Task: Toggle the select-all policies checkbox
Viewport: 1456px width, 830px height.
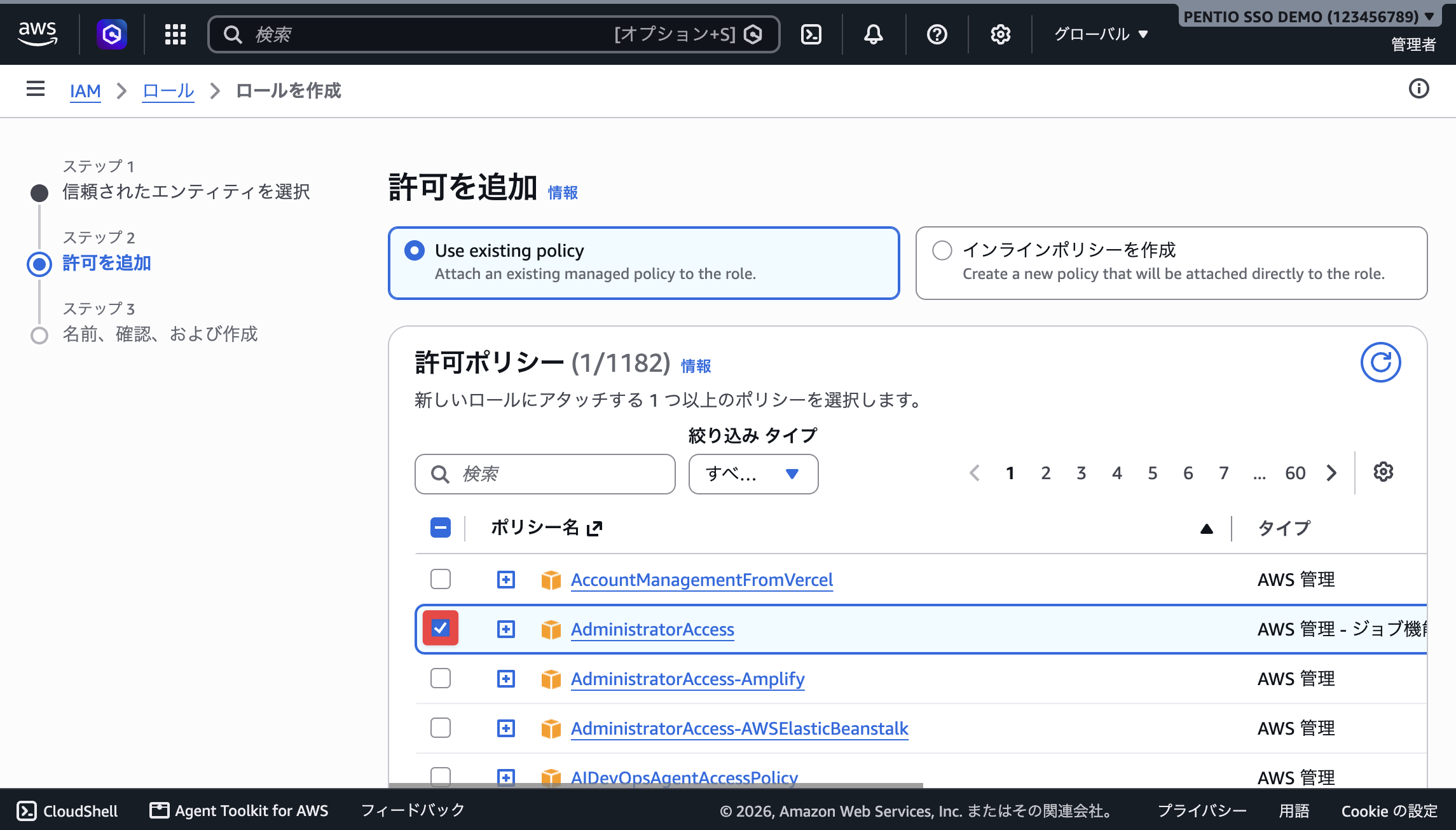Action: pyautogui.click(x=441, y=527)
